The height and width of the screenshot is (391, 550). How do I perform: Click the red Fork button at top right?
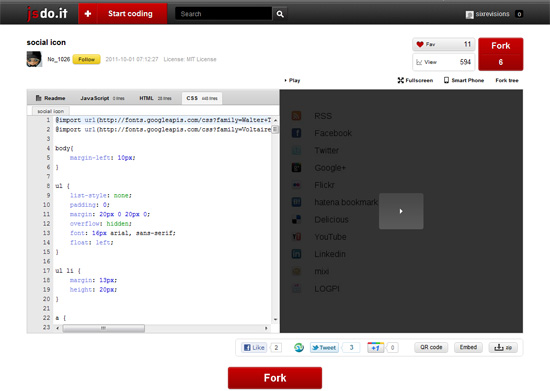point(501,54)
